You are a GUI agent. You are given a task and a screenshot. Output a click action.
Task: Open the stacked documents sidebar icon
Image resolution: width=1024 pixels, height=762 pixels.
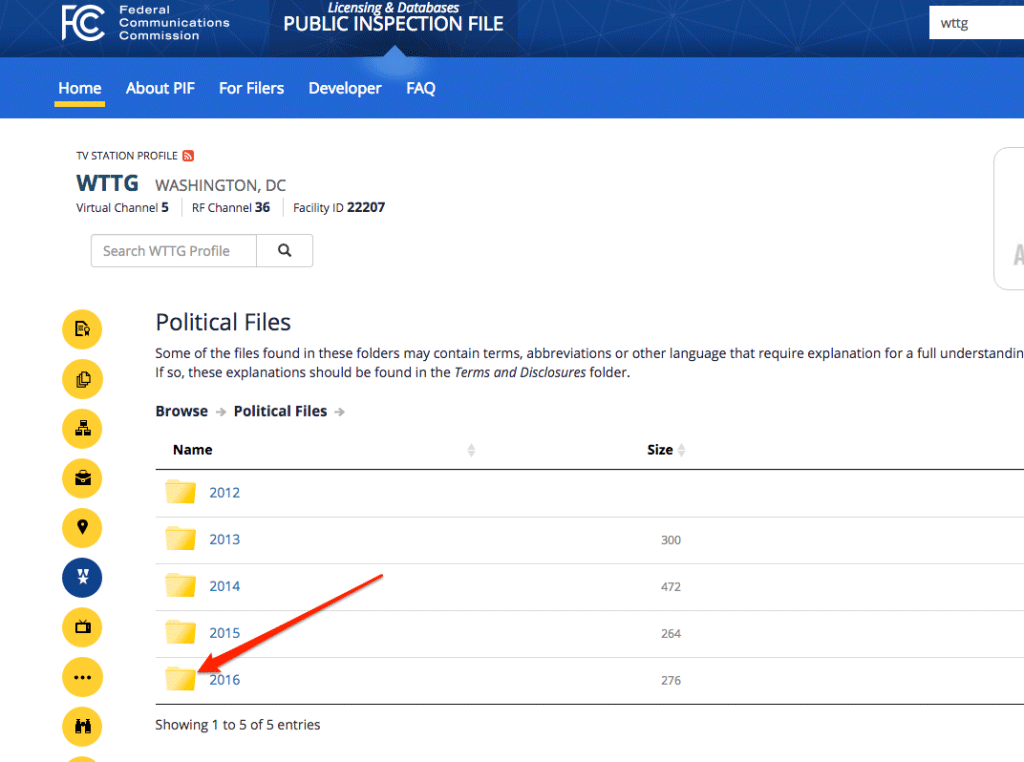[x=82, y=379]
